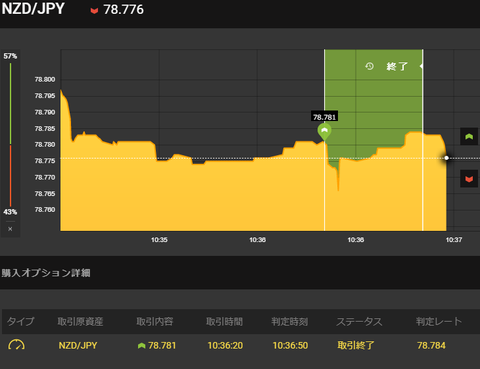Click the current rate 78.776 in the header
480x369 pixels.
123,10
